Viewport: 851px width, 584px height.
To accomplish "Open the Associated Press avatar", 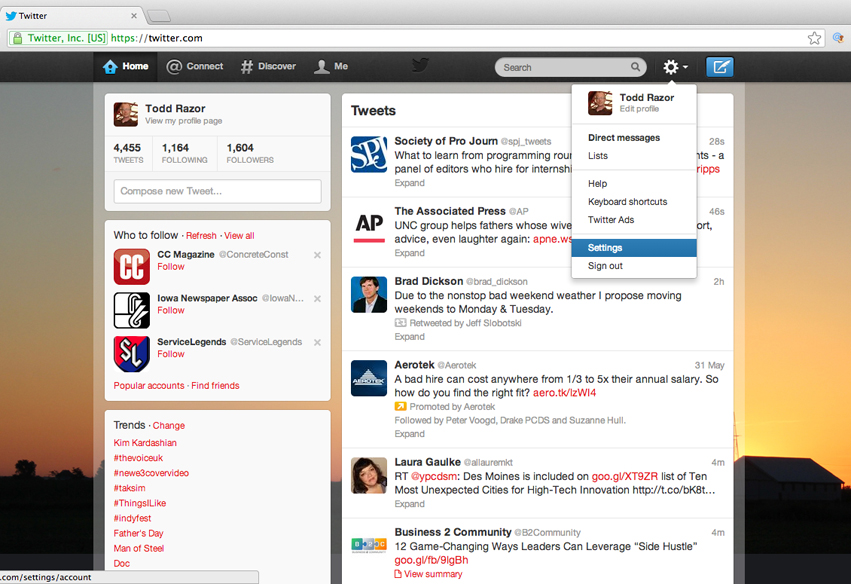I will click(369, 225).
